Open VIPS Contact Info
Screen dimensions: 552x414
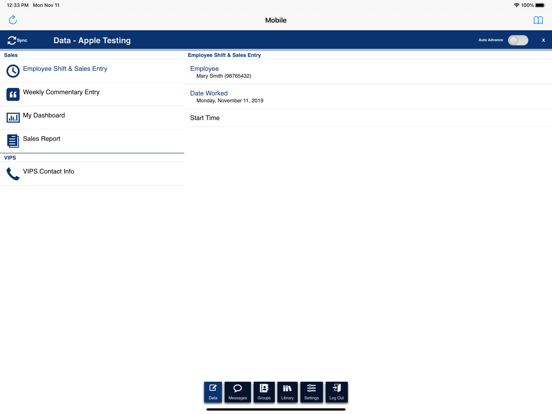(92, 174)
